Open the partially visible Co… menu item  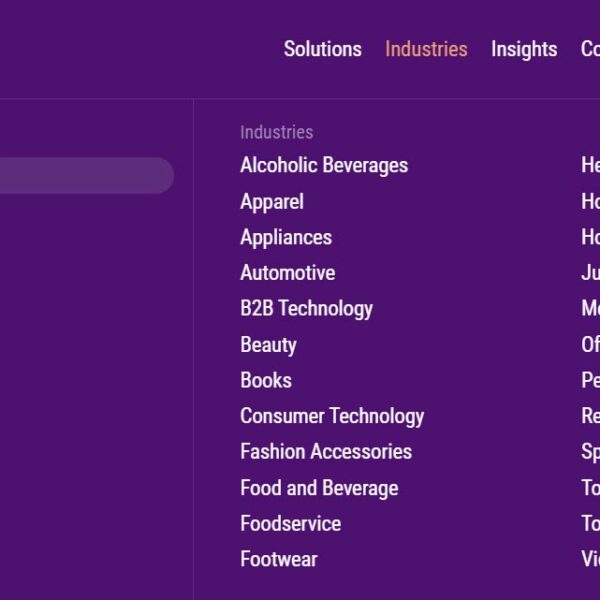(590, 49)
